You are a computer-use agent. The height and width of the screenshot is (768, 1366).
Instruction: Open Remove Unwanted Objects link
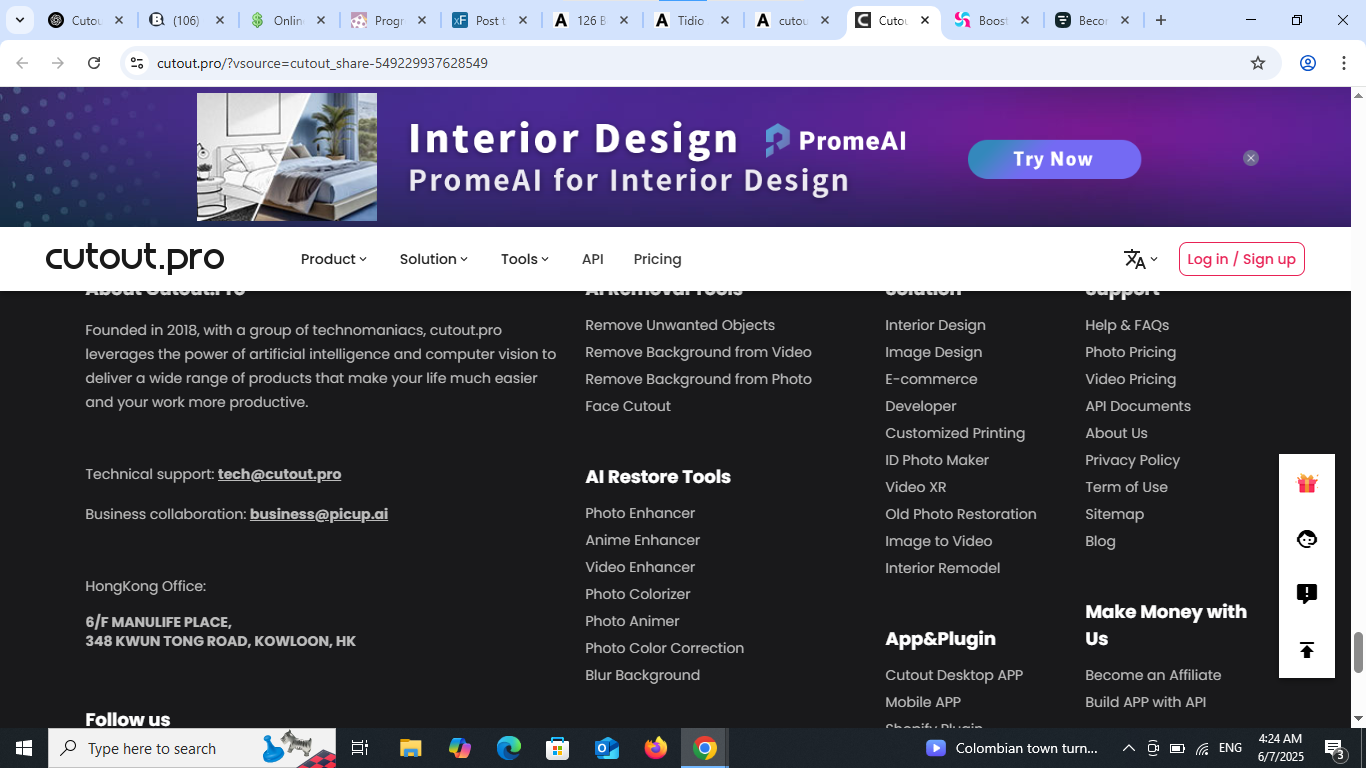pyautogui.click(x=680, y=325)
